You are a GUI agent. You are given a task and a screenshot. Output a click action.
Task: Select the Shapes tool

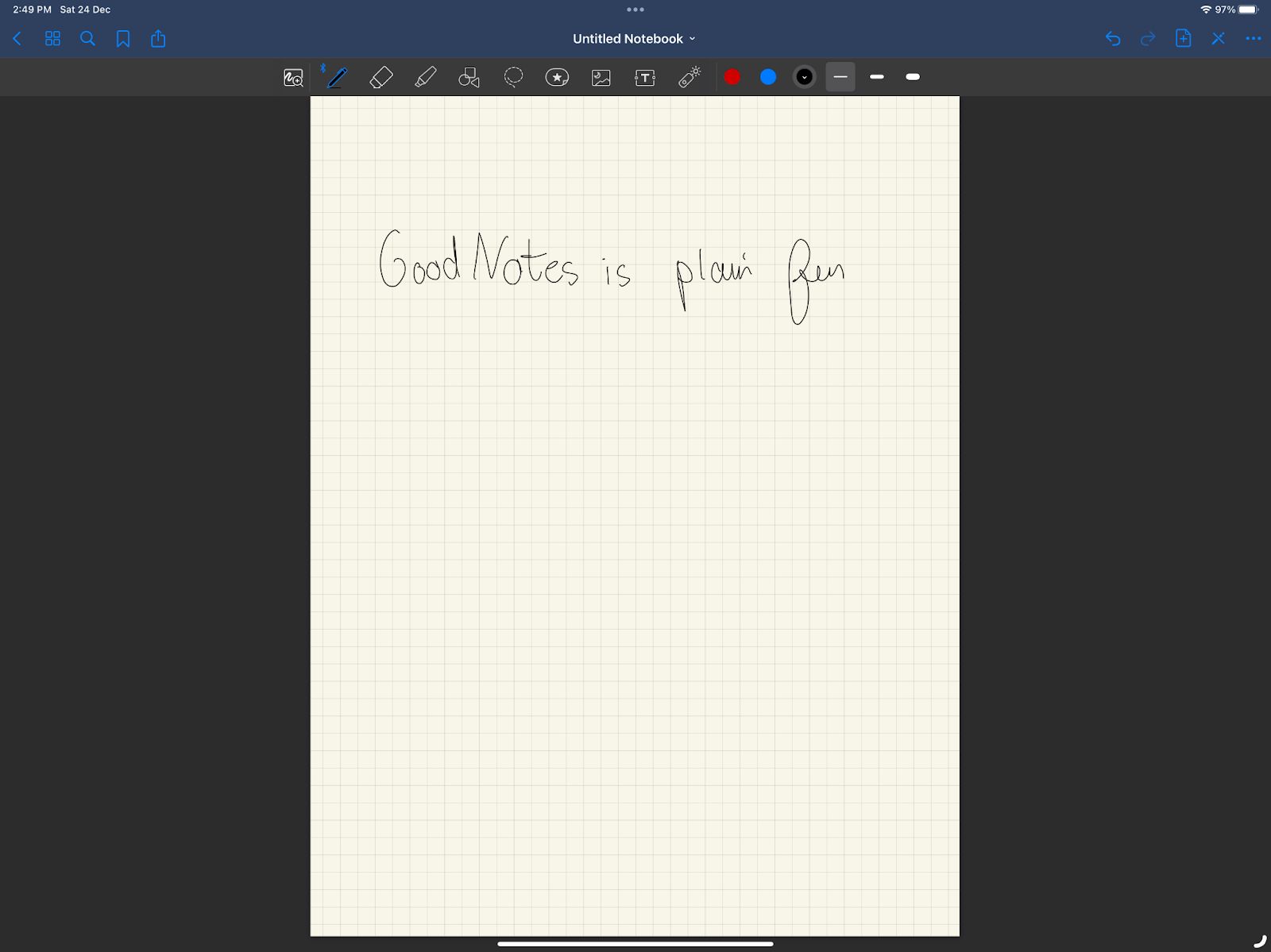[469, 77]
